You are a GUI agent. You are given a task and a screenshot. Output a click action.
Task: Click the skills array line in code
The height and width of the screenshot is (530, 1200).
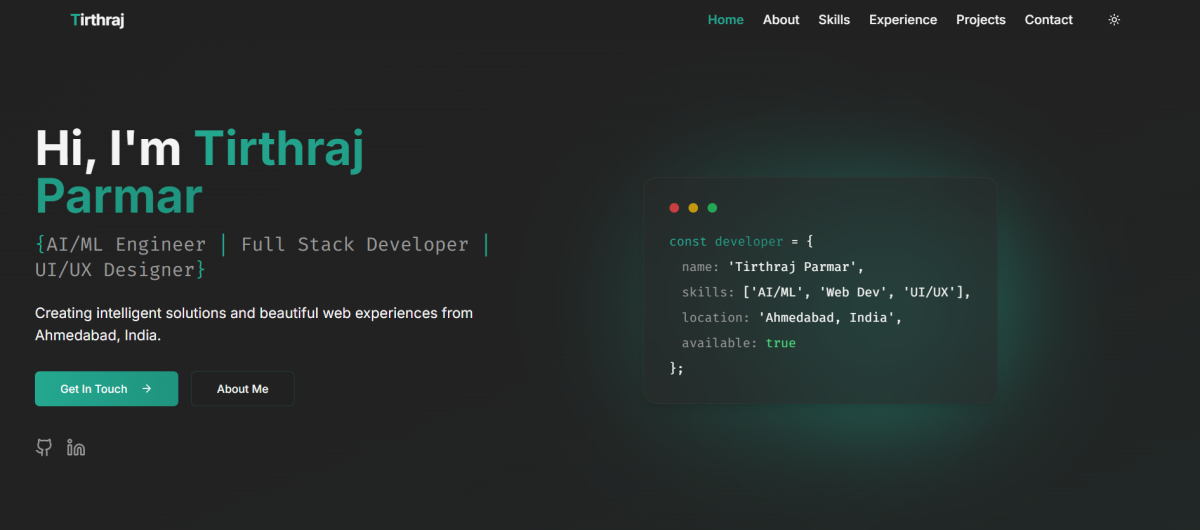point(826,292)
